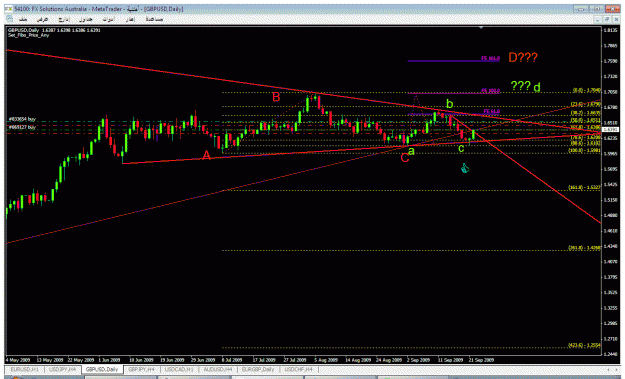Click the '(261.8) : 1.4268' Fibonacci level label
This screenshot has width=625, height=379.
(x=584, y=247)
